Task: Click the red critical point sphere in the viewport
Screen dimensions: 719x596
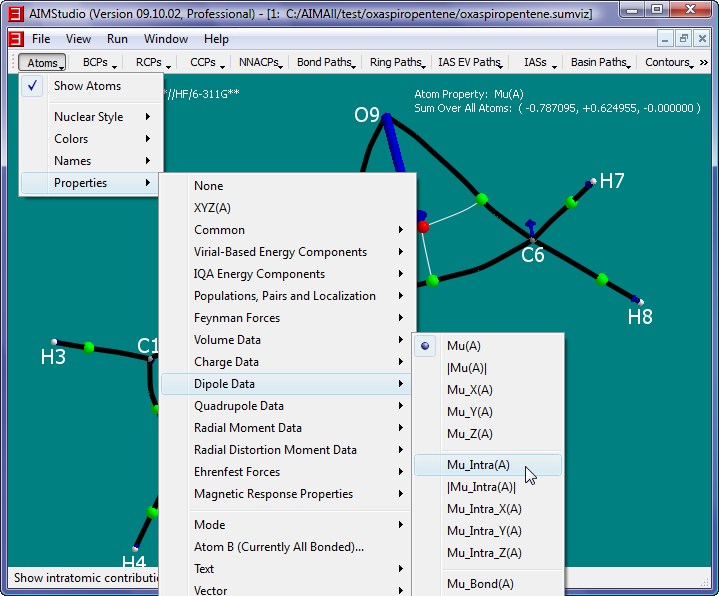Action: (x=423, y=227)
